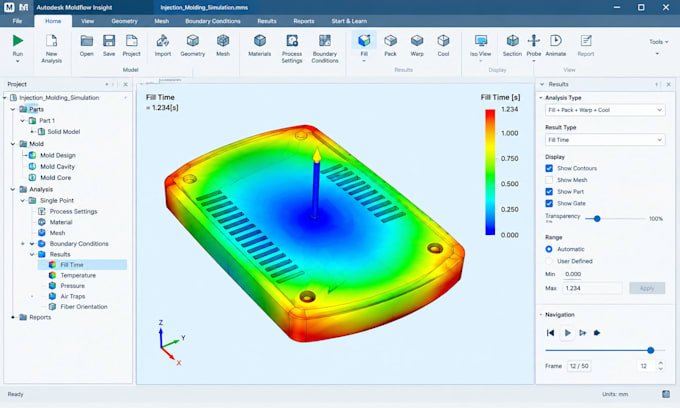Click the Import icon
Screen dimensions: 680x408
(163, 41)
